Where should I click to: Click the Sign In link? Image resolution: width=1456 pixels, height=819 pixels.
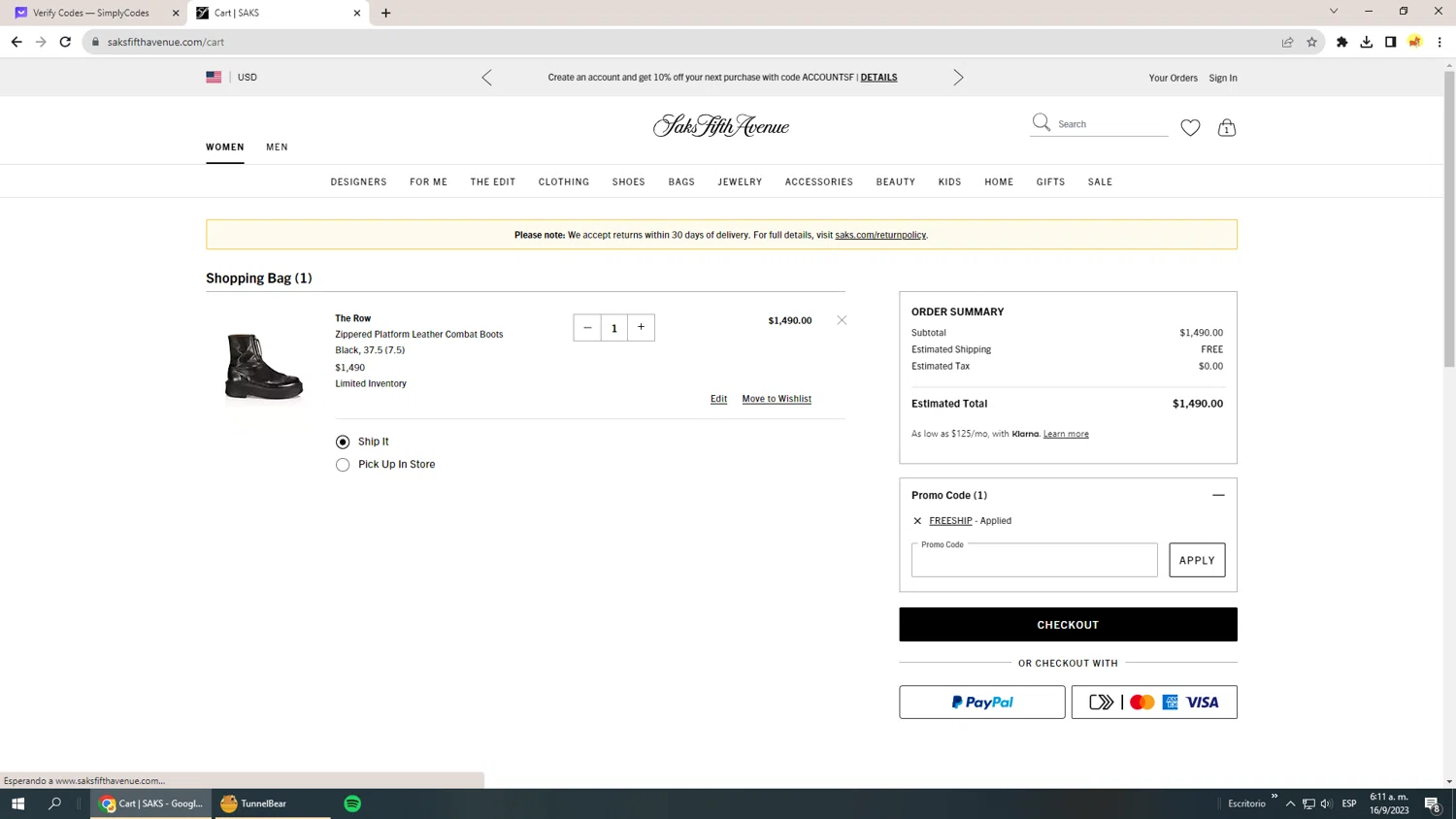point(1223,78)
